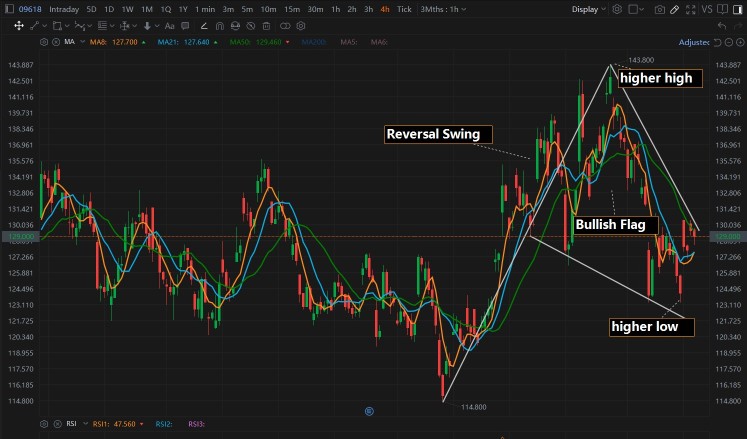
Task: Click the VS compare button
Action: point(707,9)
